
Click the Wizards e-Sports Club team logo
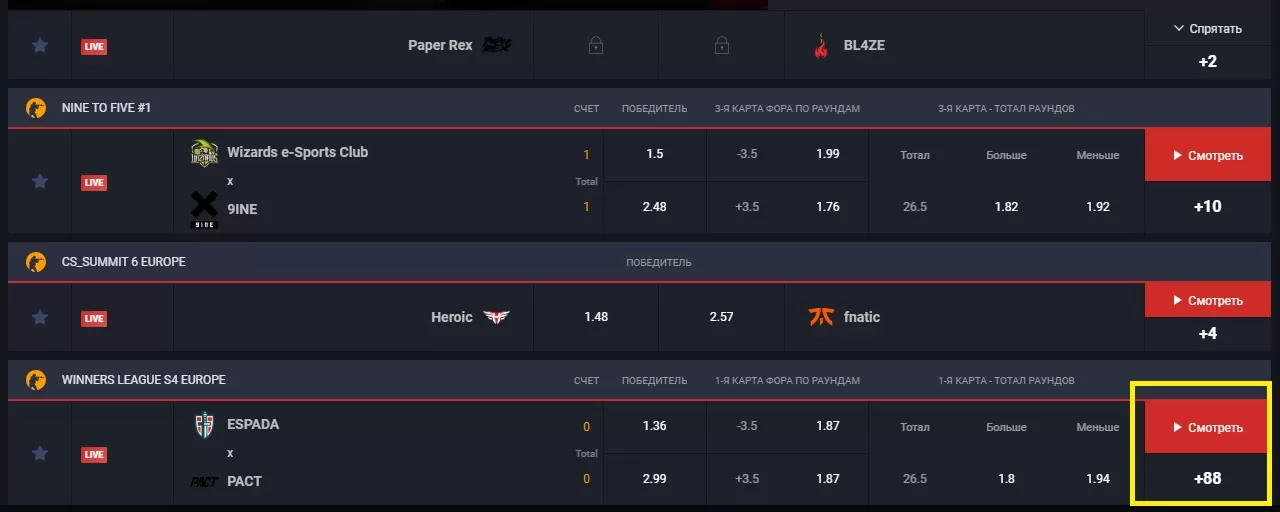[x=204, y=153]
